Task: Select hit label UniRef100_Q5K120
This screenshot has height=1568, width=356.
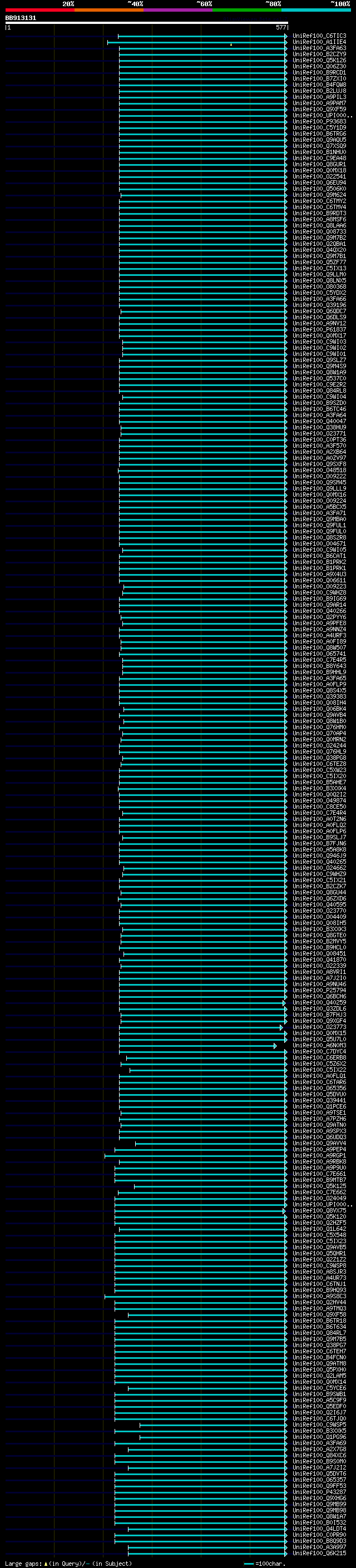Action: [x=319, y=1216]
